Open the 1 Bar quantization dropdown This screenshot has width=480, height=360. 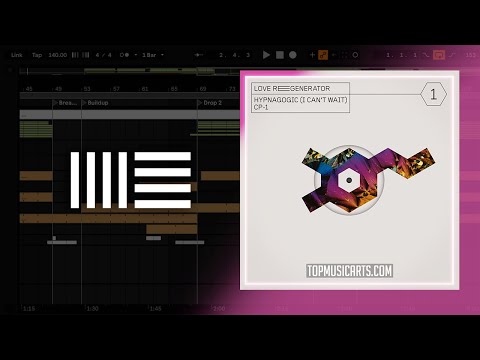(x=153, y=55)
